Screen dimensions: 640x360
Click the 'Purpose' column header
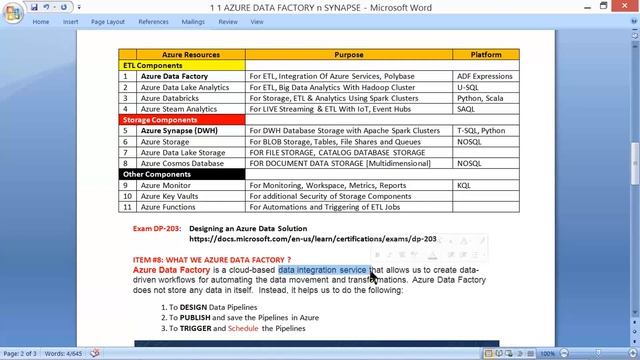click(x=349, y=54)
